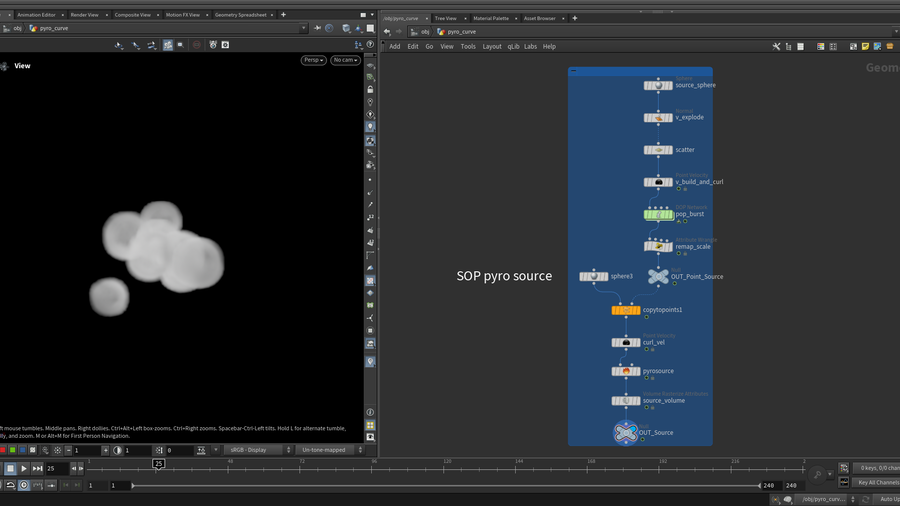The image size is (900, 506).
Task: Open the Labs menu
Action: 530,46
